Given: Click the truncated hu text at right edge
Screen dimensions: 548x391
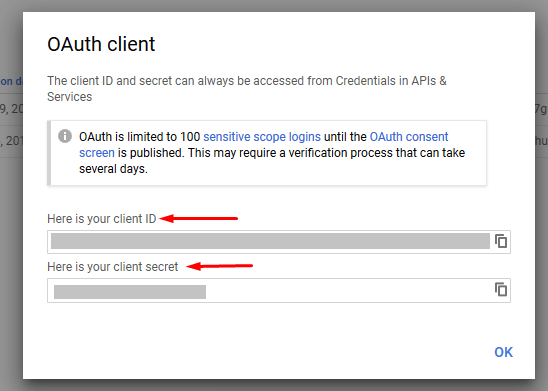Looking at the screenshot, I should (x=541, y=140).
